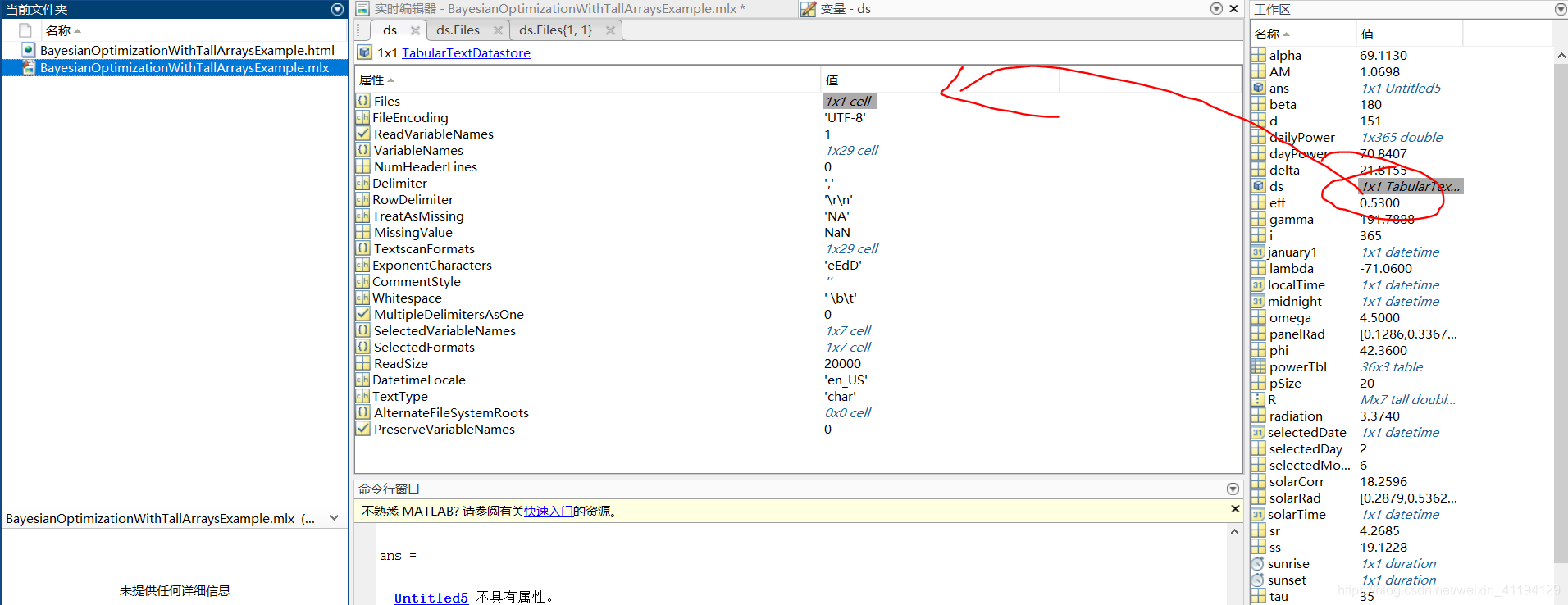Toggle the MultipleDelimitersAsOne checkbox

[362, 314]
